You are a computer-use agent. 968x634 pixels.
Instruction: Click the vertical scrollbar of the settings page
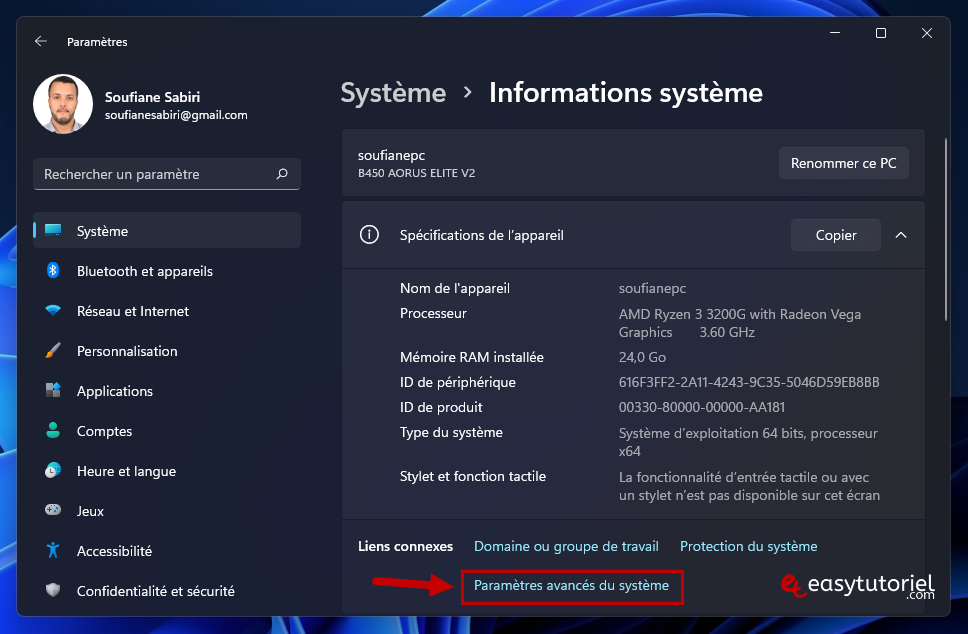pos(945,230)
